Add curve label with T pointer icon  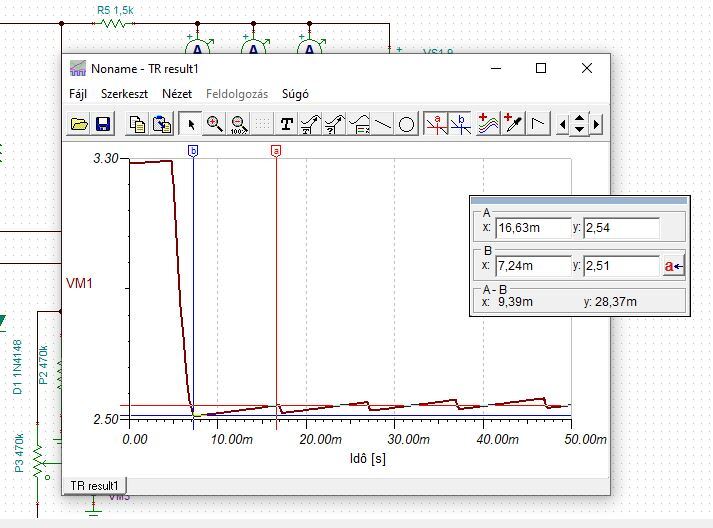point(310,124)
